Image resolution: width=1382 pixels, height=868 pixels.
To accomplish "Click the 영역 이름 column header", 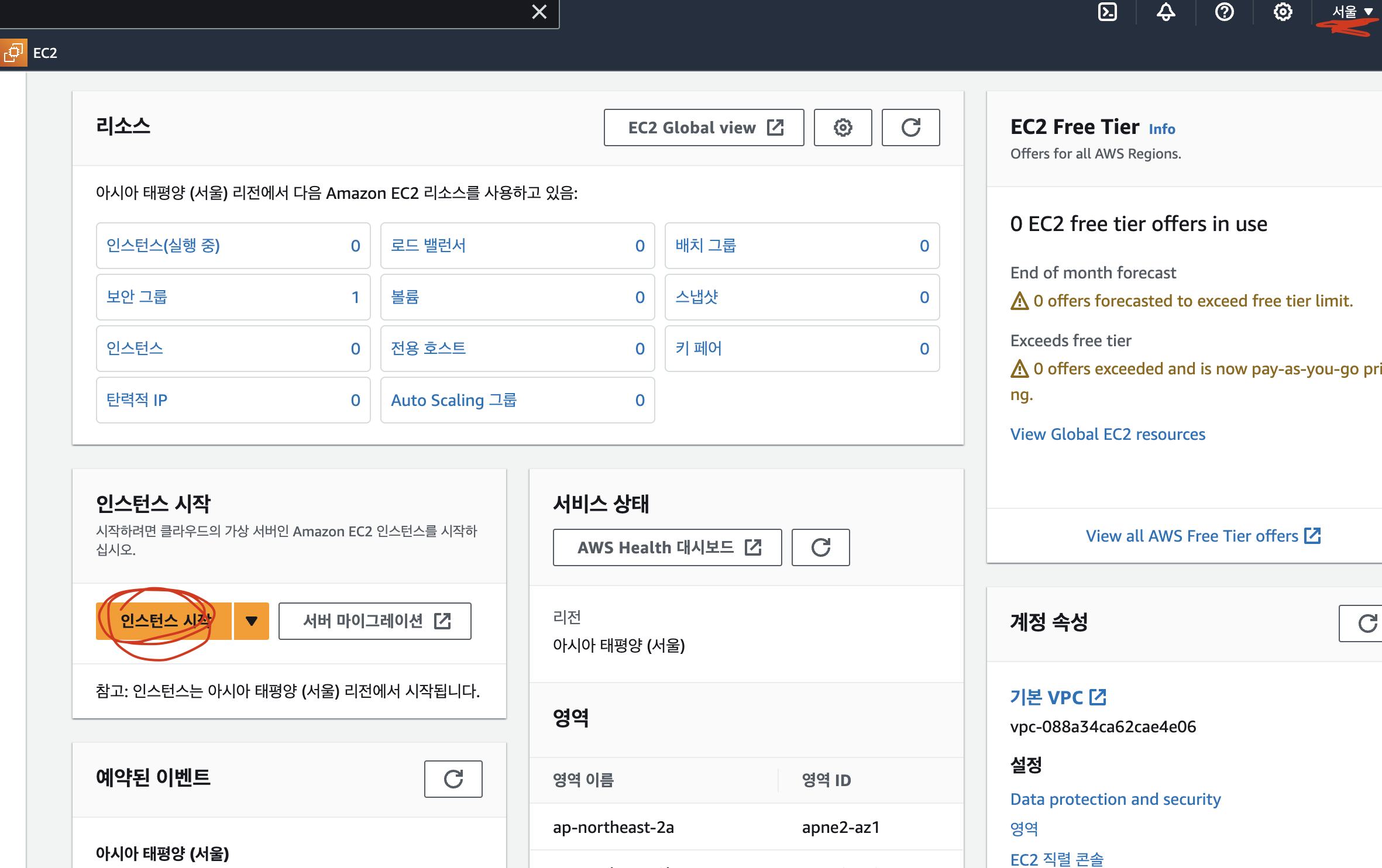I will 583,780.
